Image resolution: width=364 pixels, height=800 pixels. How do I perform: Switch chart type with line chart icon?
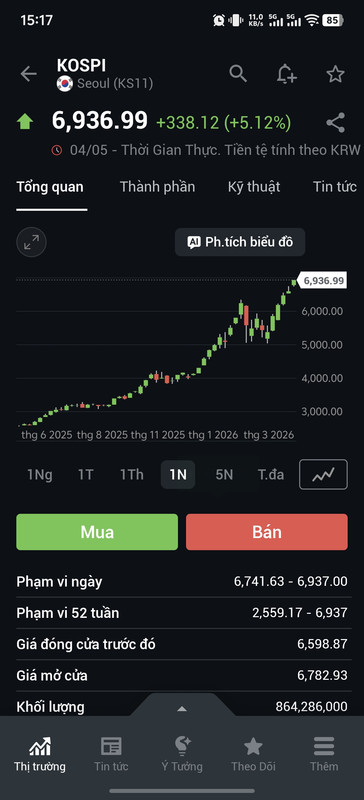[323, 474]
